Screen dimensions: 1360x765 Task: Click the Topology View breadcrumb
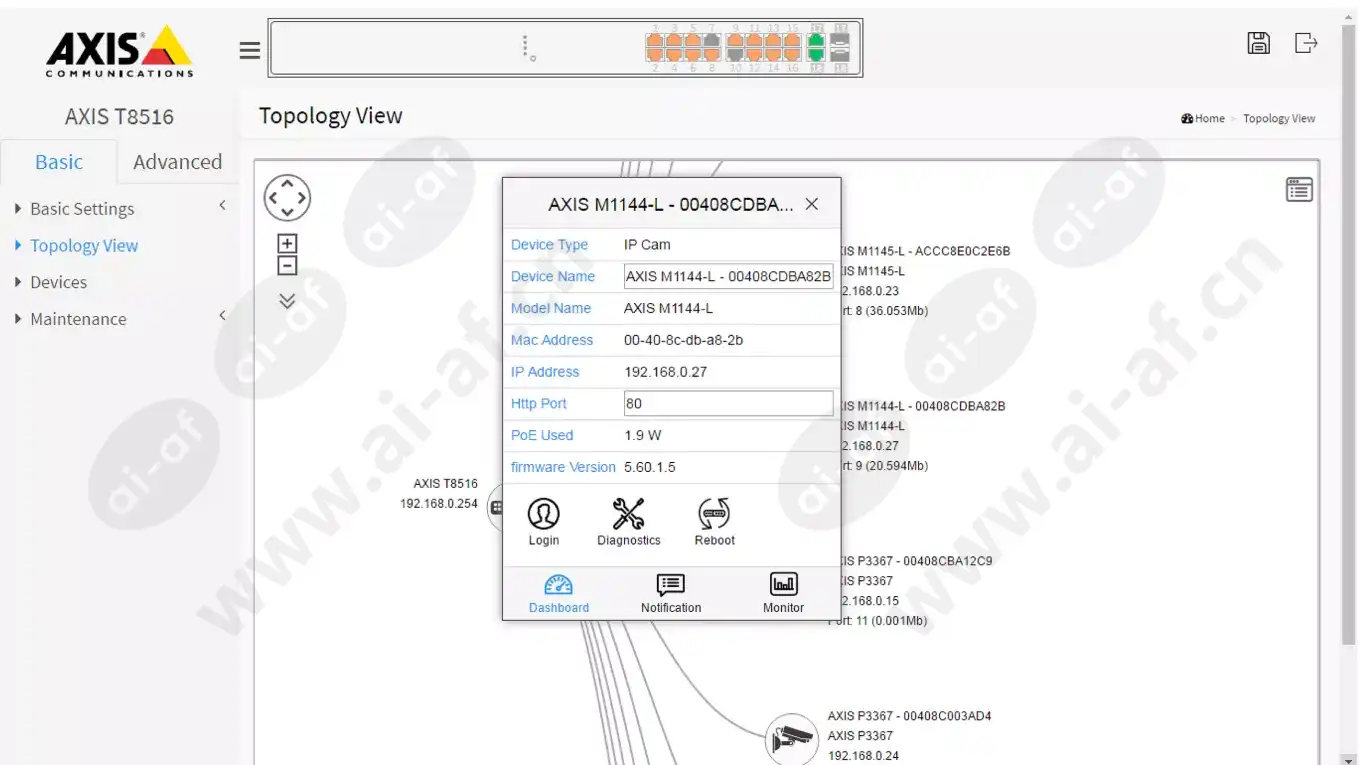point(1279,118)
